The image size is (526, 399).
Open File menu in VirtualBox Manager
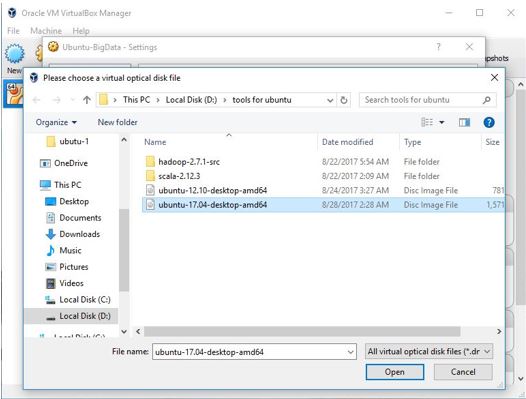pyautogui.click(x=13, y=31)
